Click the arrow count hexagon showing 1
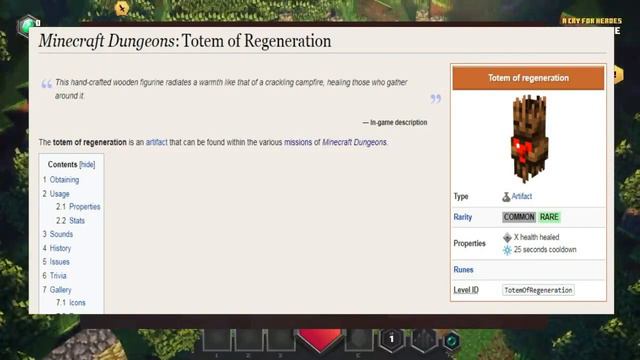 click(x=392, y=339)
